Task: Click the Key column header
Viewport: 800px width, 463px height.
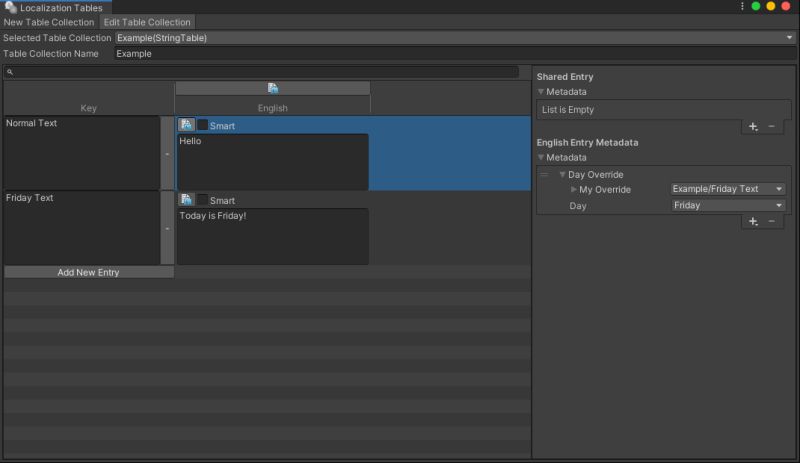Action: pos(89,108)
